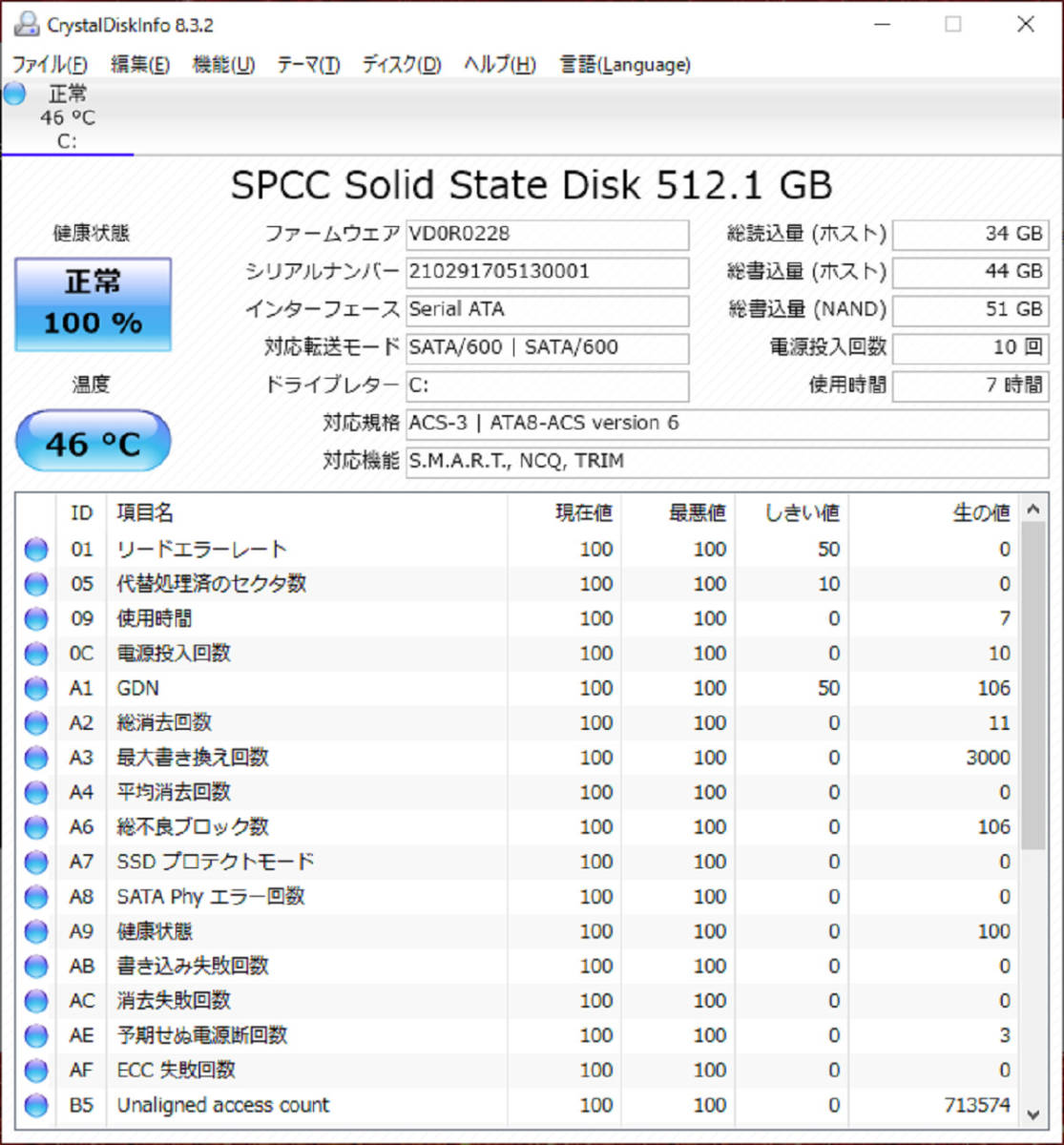Viewport: 1064px width, 1145px height.
Task: Click the blue status orb for drive C:
Action: point(14,94)
